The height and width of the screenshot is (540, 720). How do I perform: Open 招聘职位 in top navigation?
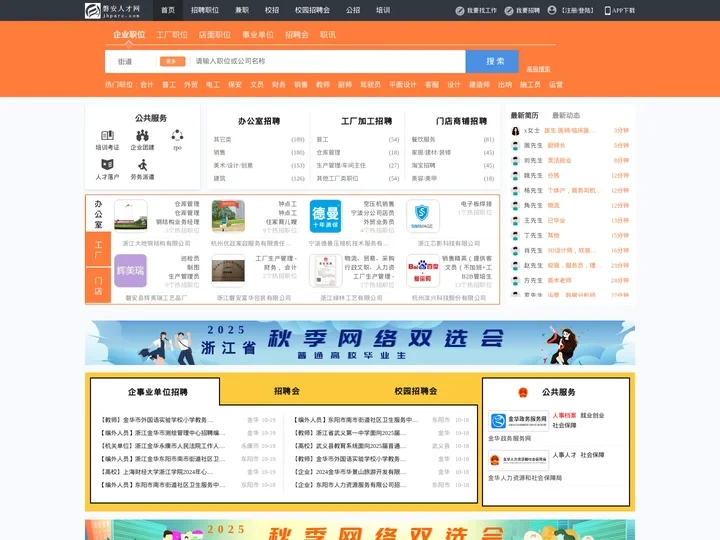coord(205,10)
